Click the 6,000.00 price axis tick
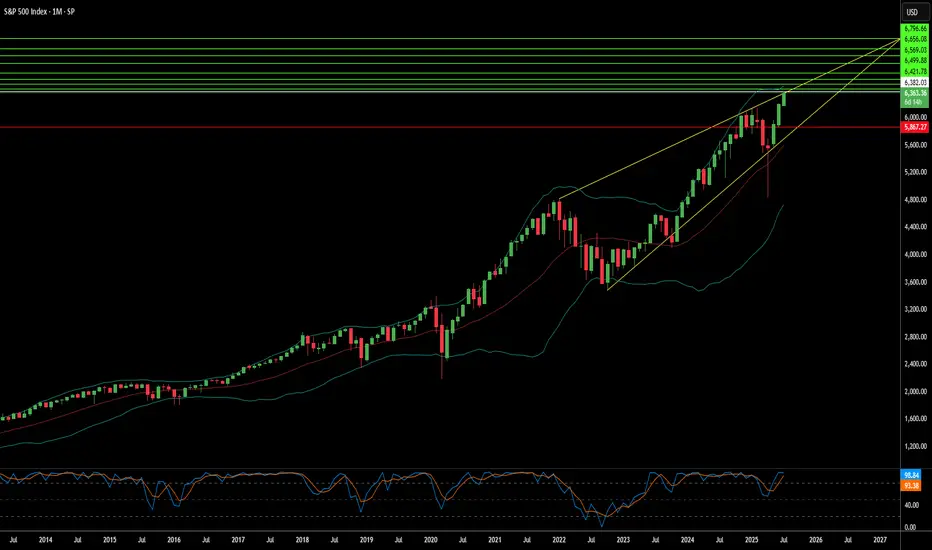 915,117
